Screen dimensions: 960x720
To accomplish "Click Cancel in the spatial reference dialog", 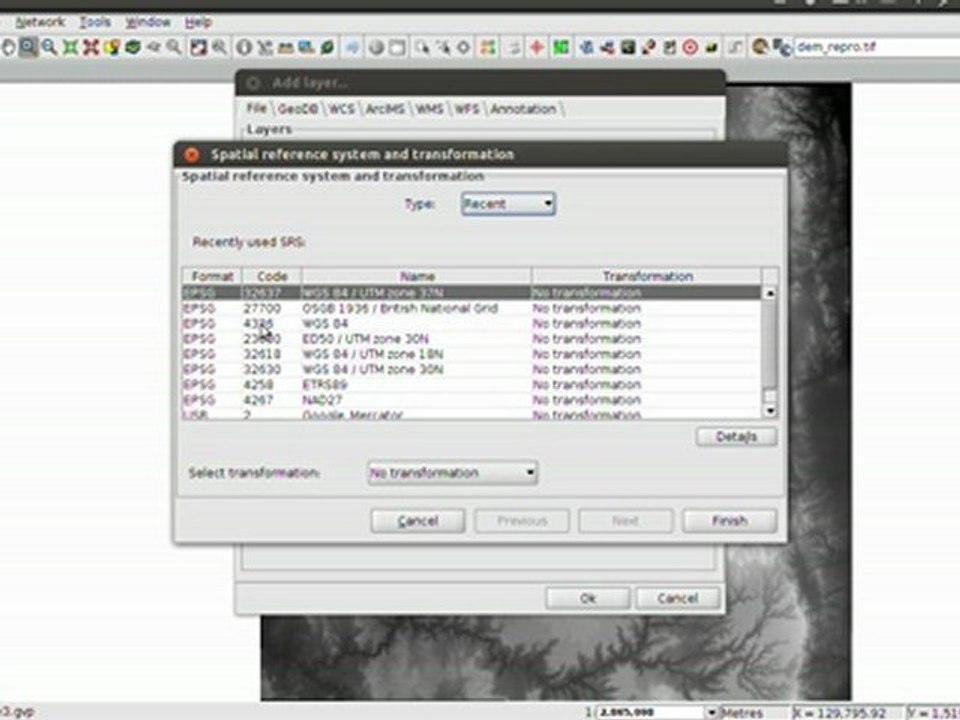I will click(418, 521).
